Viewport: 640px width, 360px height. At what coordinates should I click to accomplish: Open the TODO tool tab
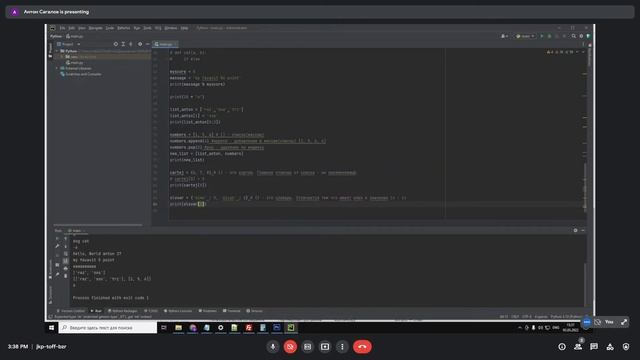(x=151, y=311)
